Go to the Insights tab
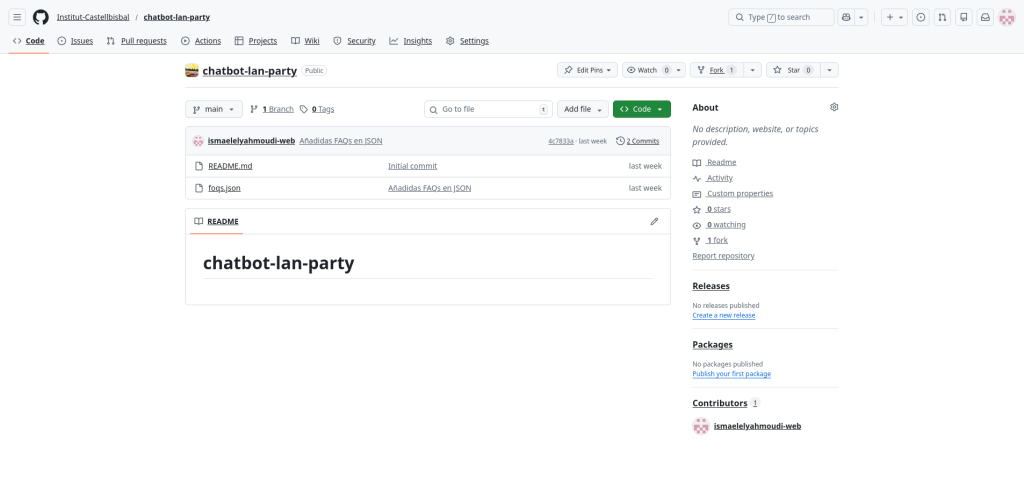The image size is (1024, 503). pos(411,41)
